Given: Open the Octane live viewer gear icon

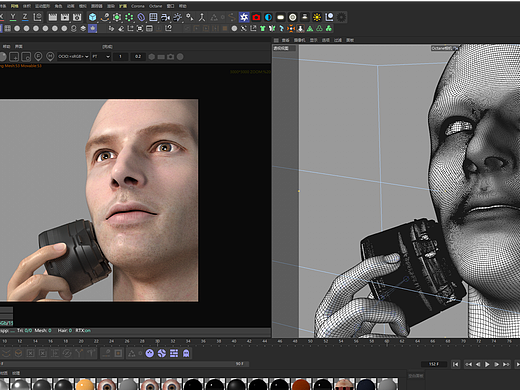Looking at the screenshot, I should (244, 17).
